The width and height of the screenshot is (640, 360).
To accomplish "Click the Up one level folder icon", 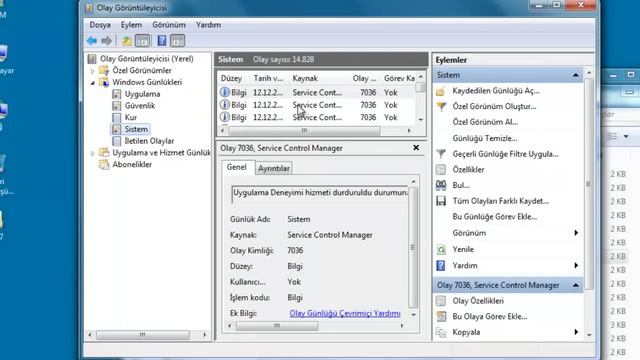I will [x=127, y=40].
